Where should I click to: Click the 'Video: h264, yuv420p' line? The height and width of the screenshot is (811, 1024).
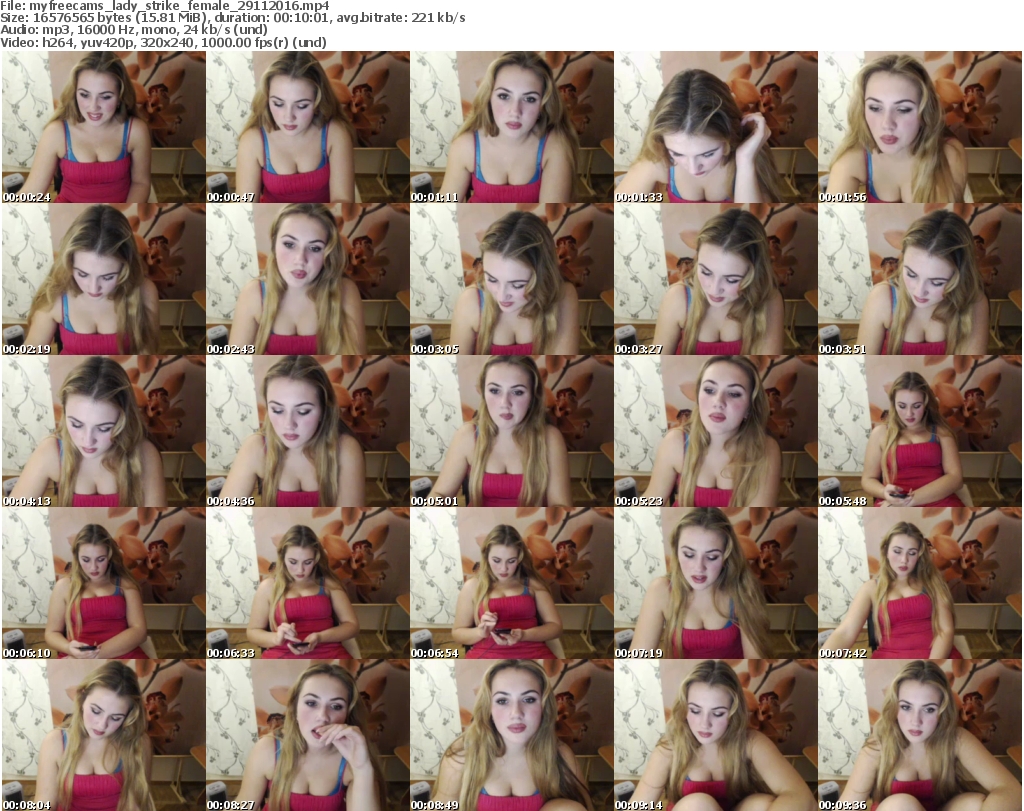(x=163, y=42)
